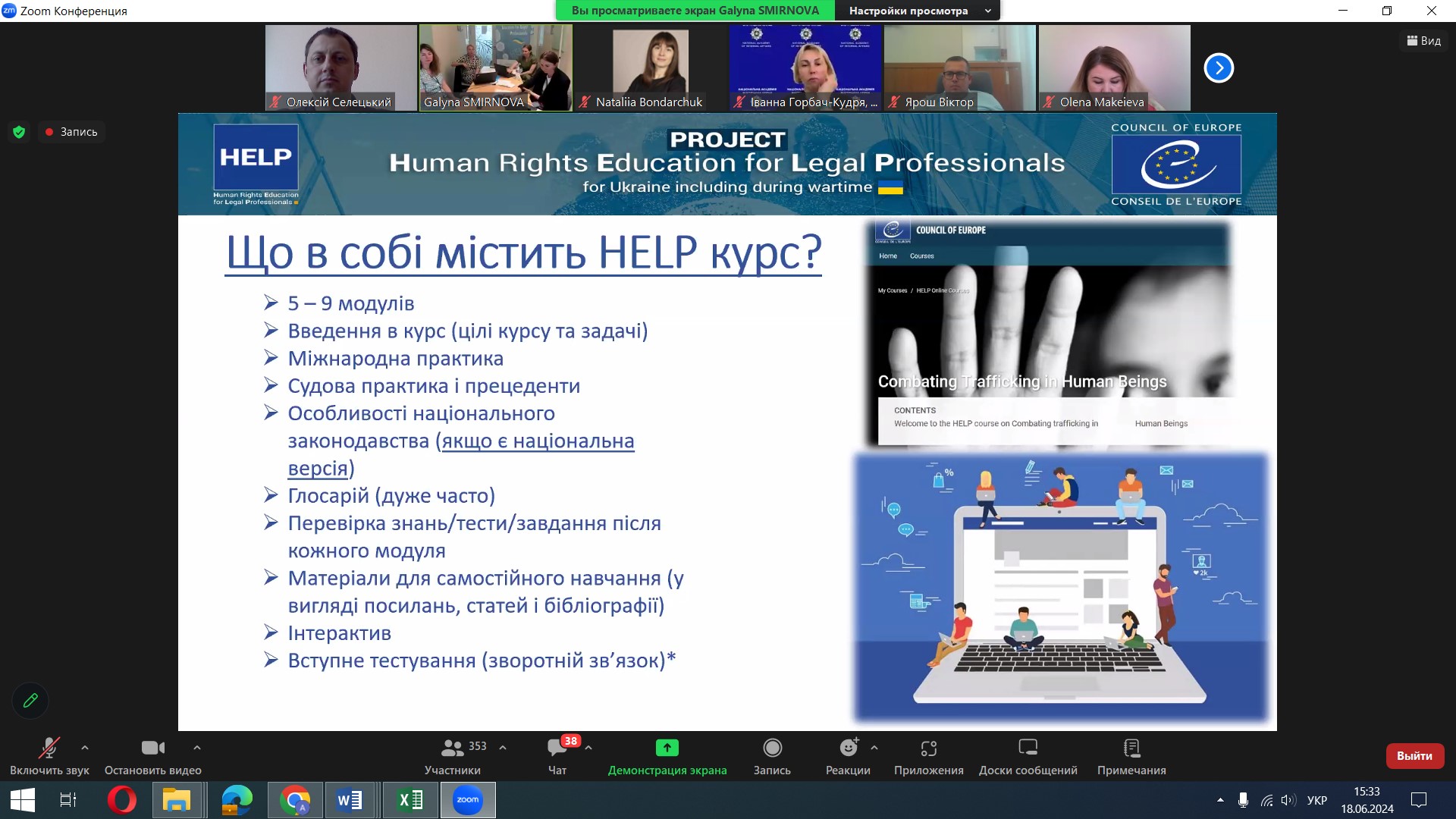1456x819 pixels.
Task: Open the Reactions smiley icon
Action: click(x=848, y=748)
